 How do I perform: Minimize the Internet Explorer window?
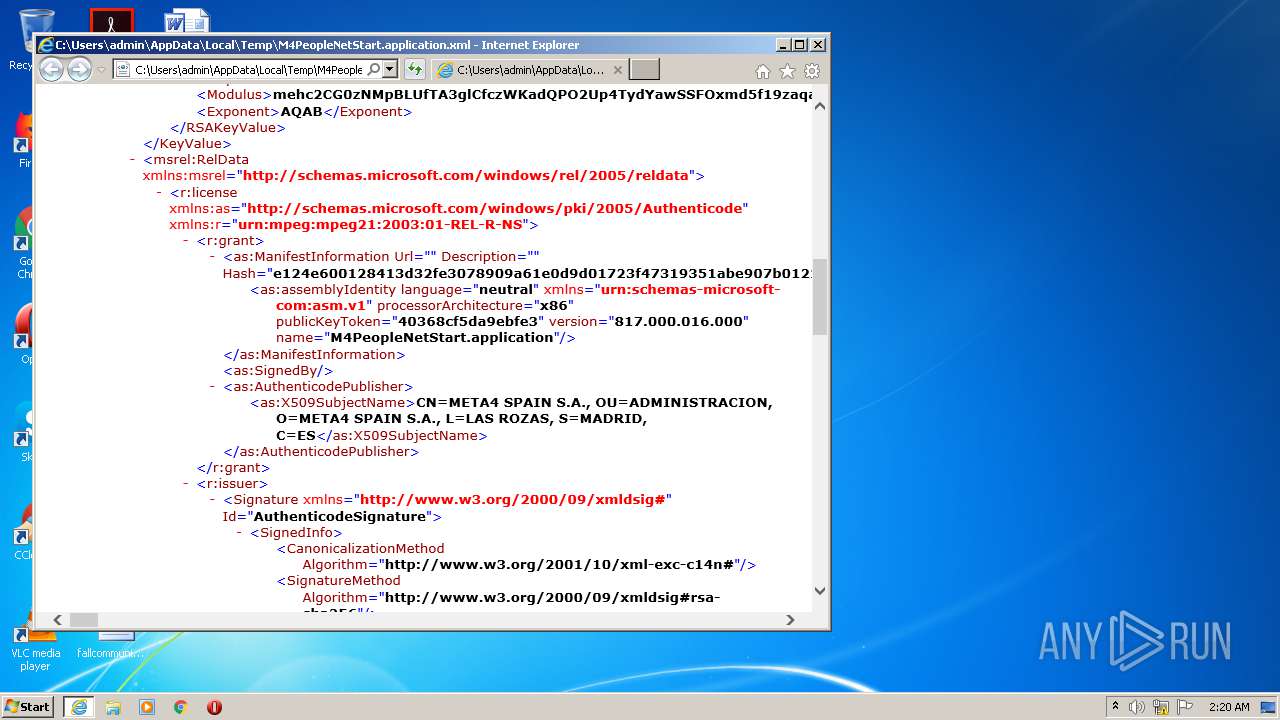tap(782, 45)
